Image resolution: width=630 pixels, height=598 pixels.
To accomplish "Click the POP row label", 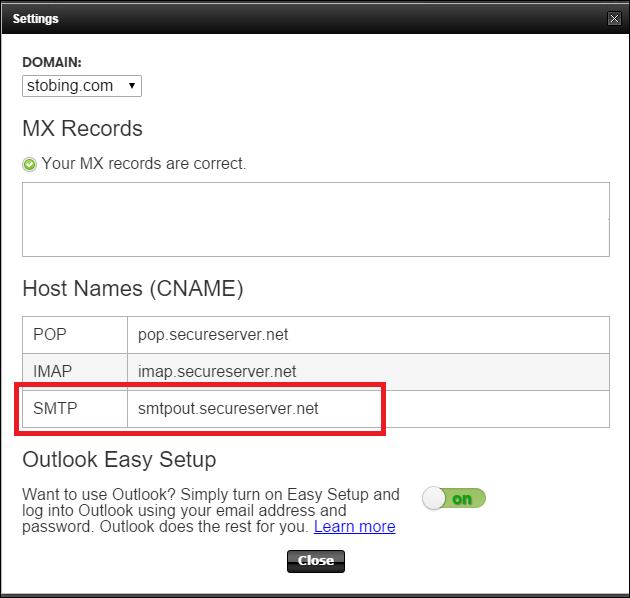I will point(50,334).
